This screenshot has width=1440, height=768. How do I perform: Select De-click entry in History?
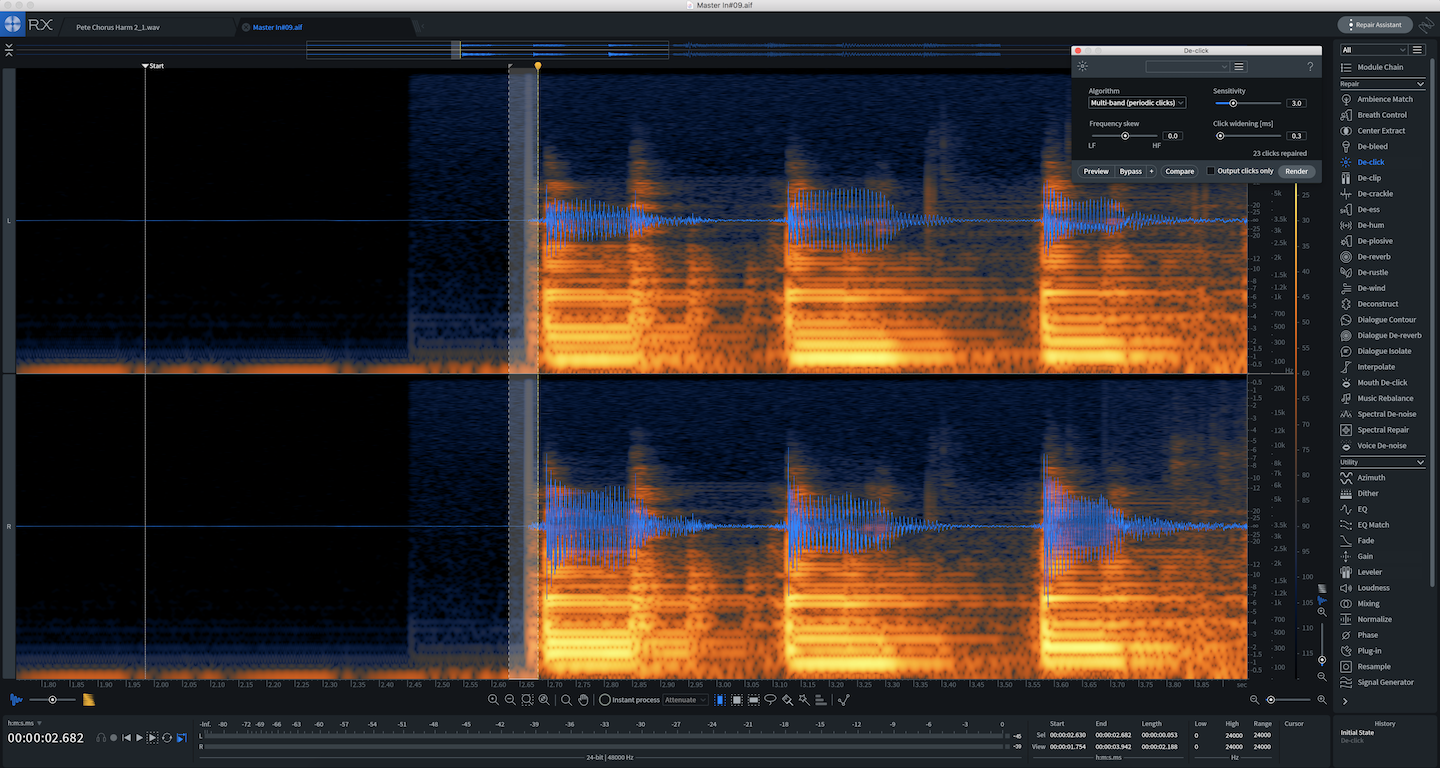click(1352, 741)
